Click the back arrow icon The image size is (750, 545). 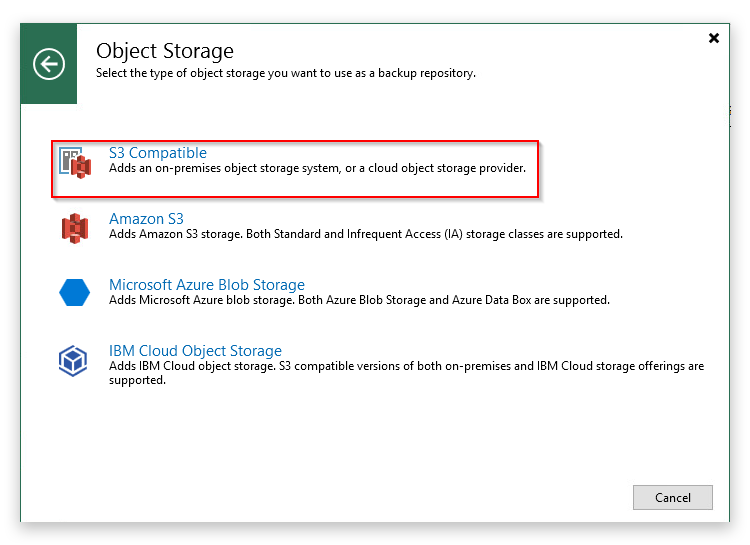pyautogui.click(x=49, y=64)
